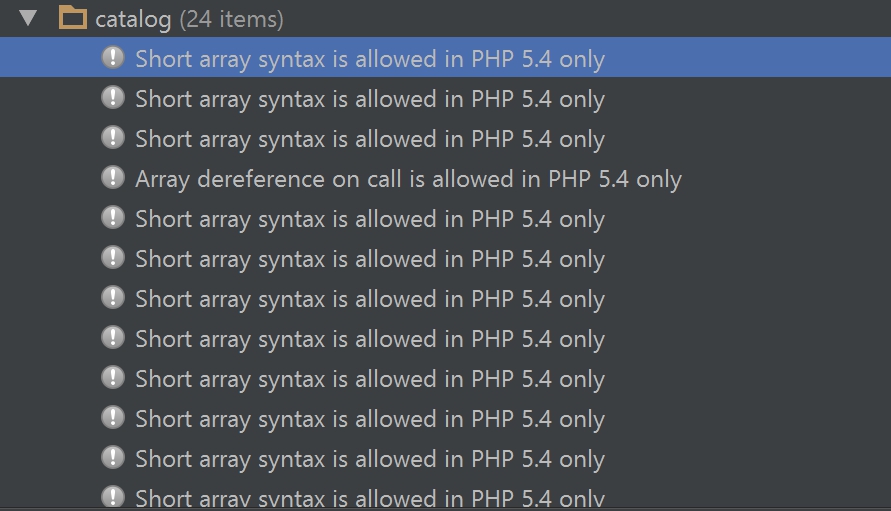Select Short array entry just below Array dereference
The height and width of the screenshot is (511, 891).
tap(370, 219)
